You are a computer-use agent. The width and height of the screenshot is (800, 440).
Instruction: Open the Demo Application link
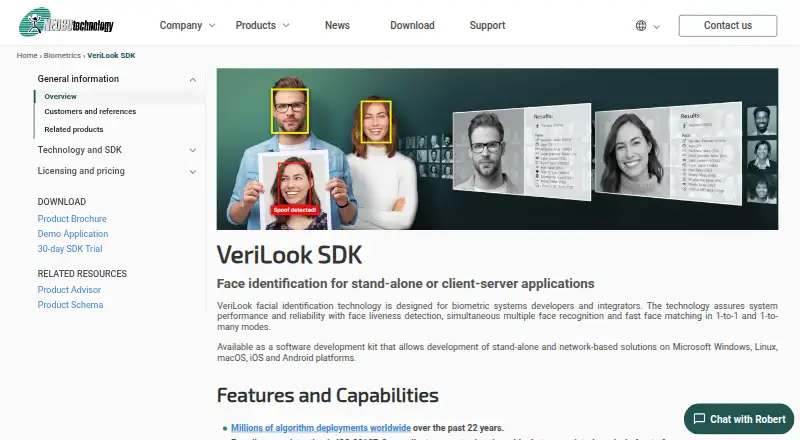click(x=73, y=234)
